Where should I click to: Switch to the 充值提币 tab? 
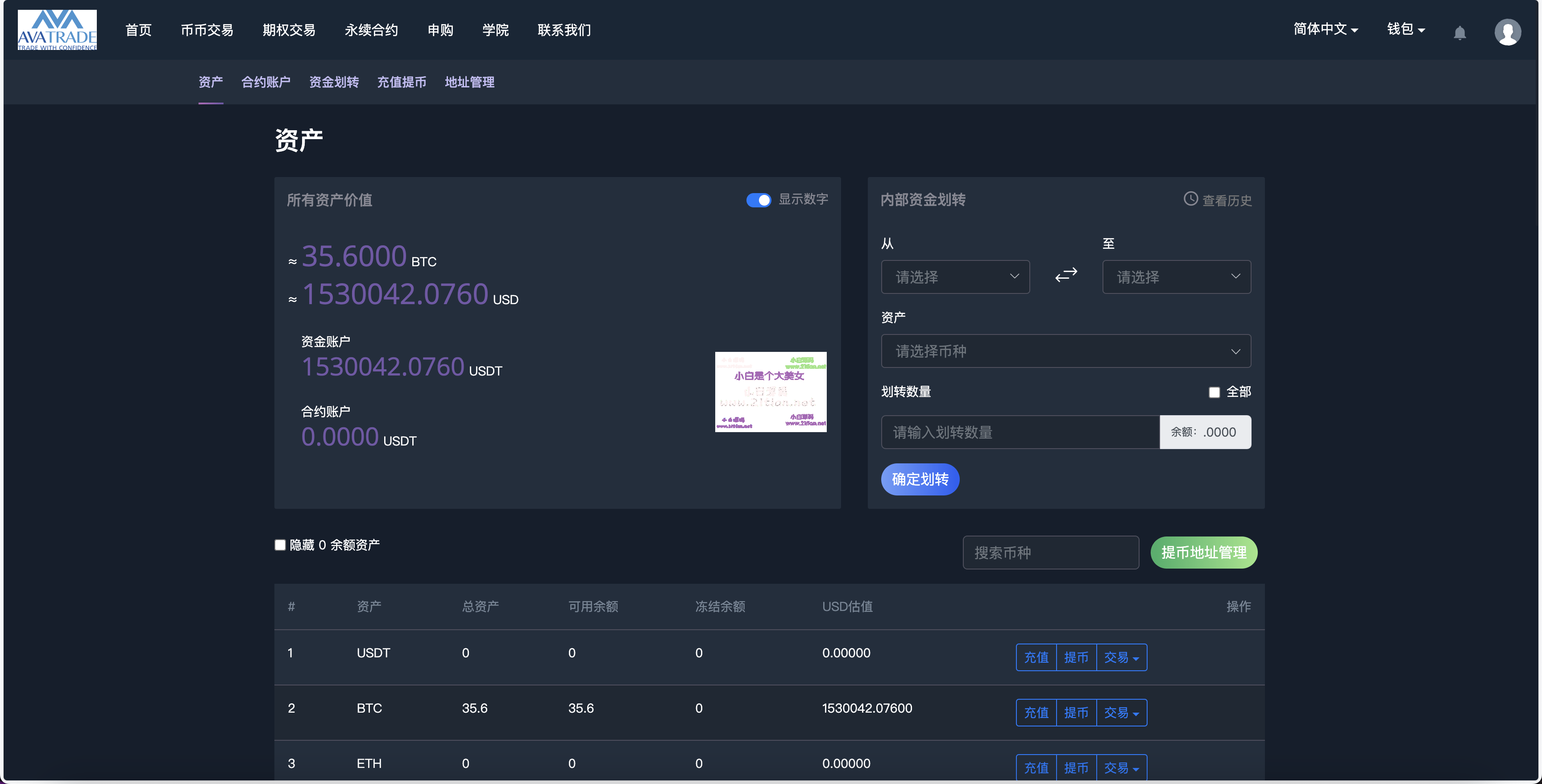402,82
